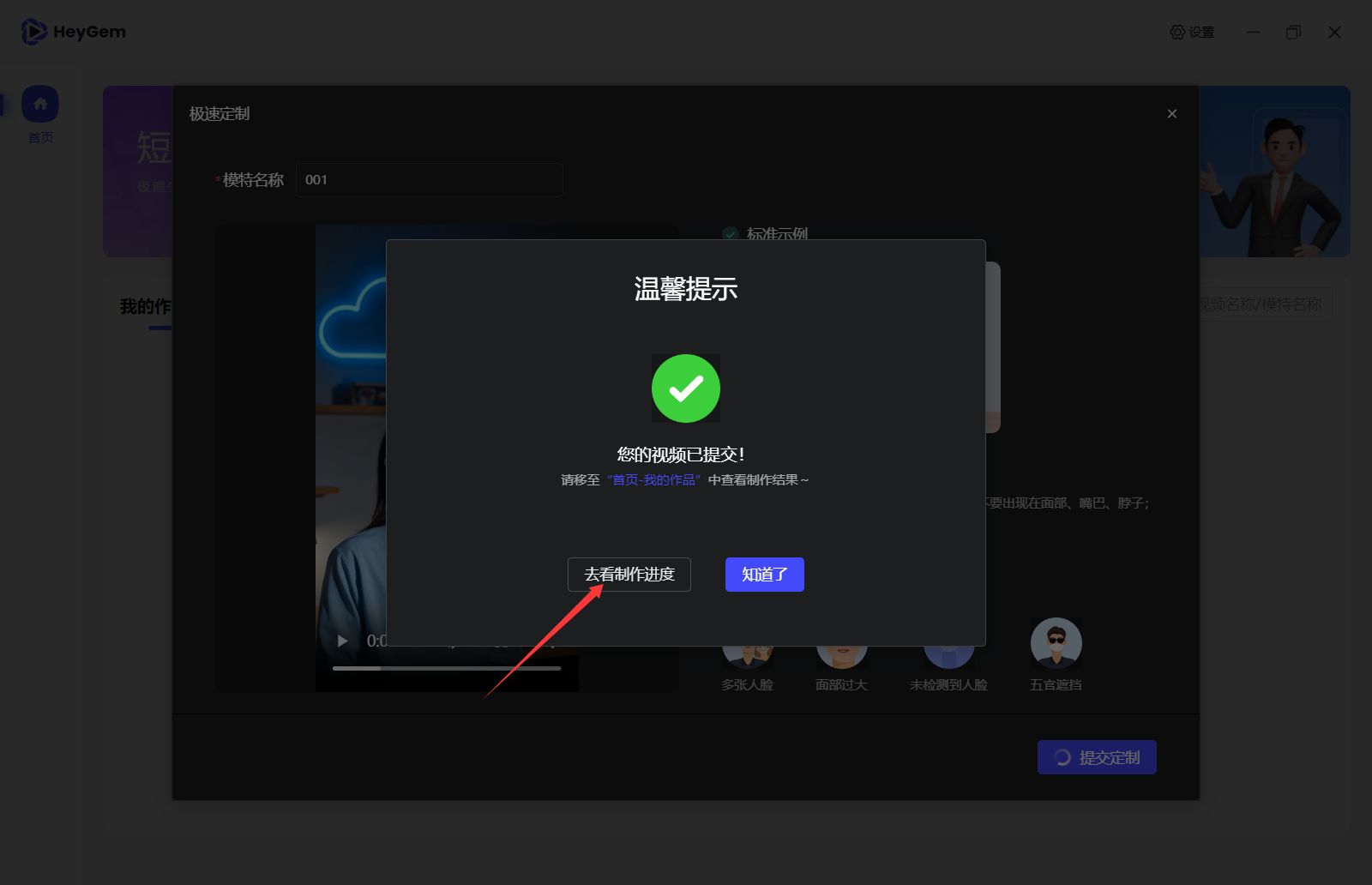The height and width of the screenshot is (885, 1372).
Task: Play the uploaded model video
Action: tap(342, 641)
